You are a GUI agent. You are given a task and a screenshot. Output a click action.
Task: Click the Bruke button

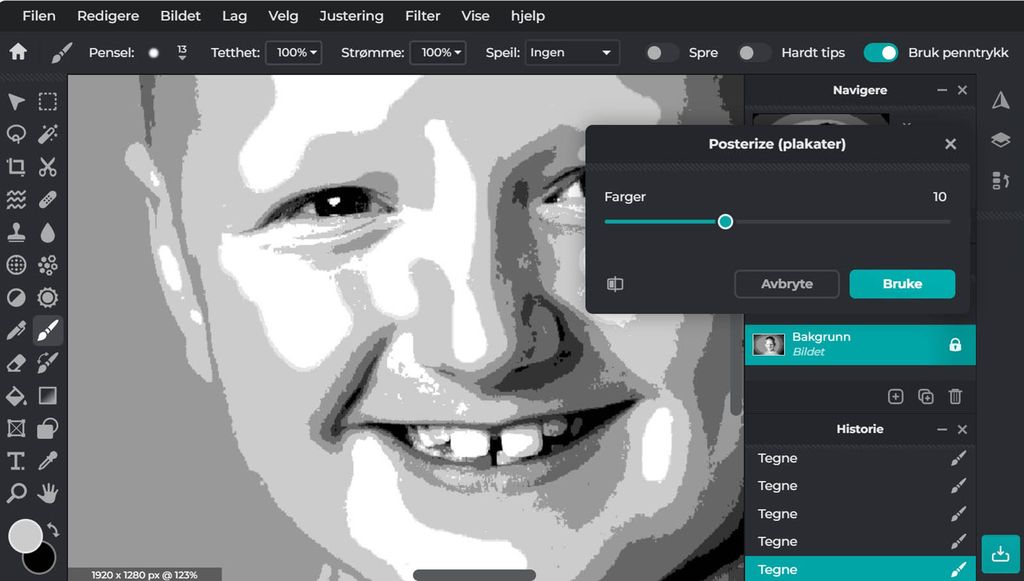tap(902, 284)
